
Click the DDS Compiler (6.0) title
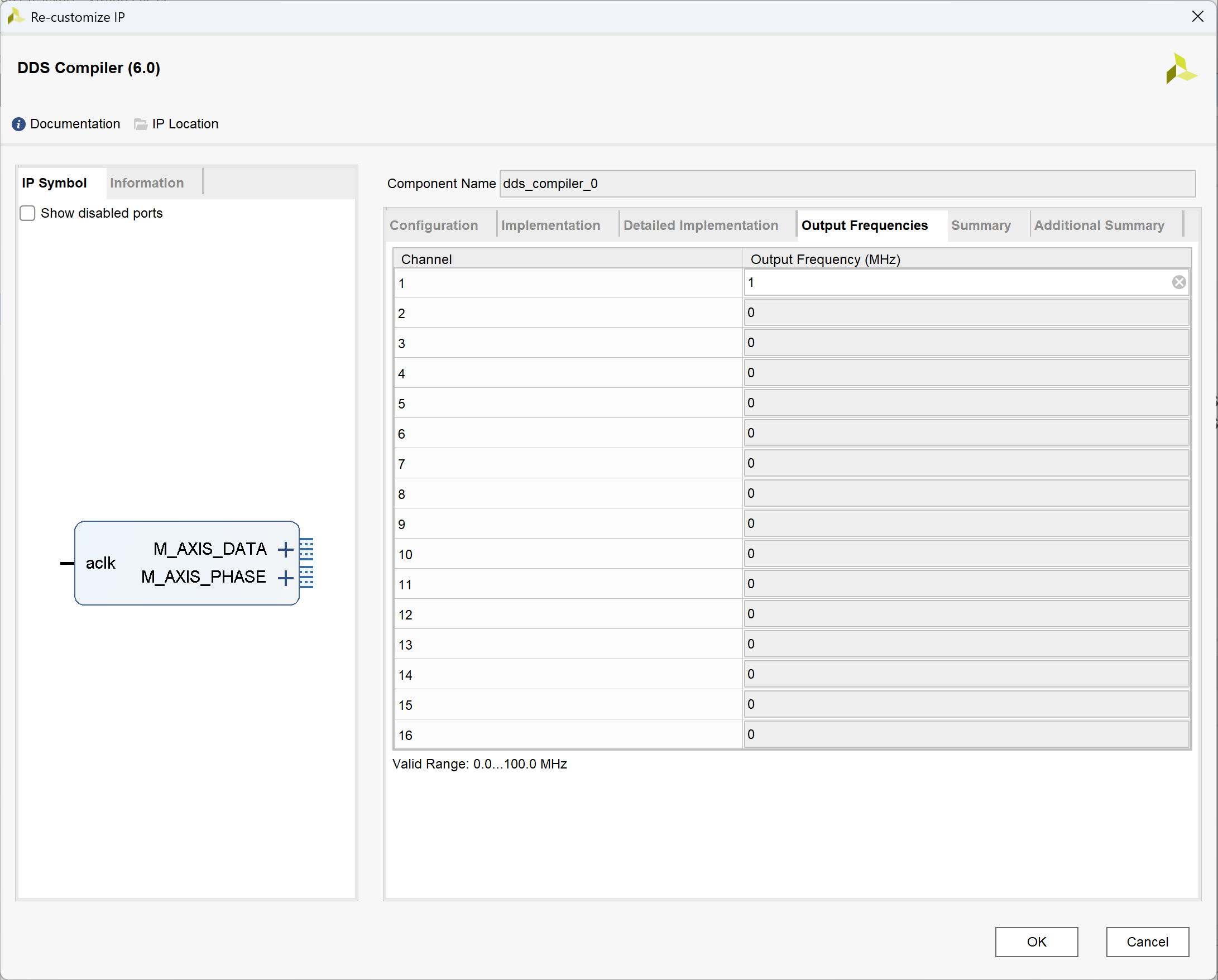(89, 68)
